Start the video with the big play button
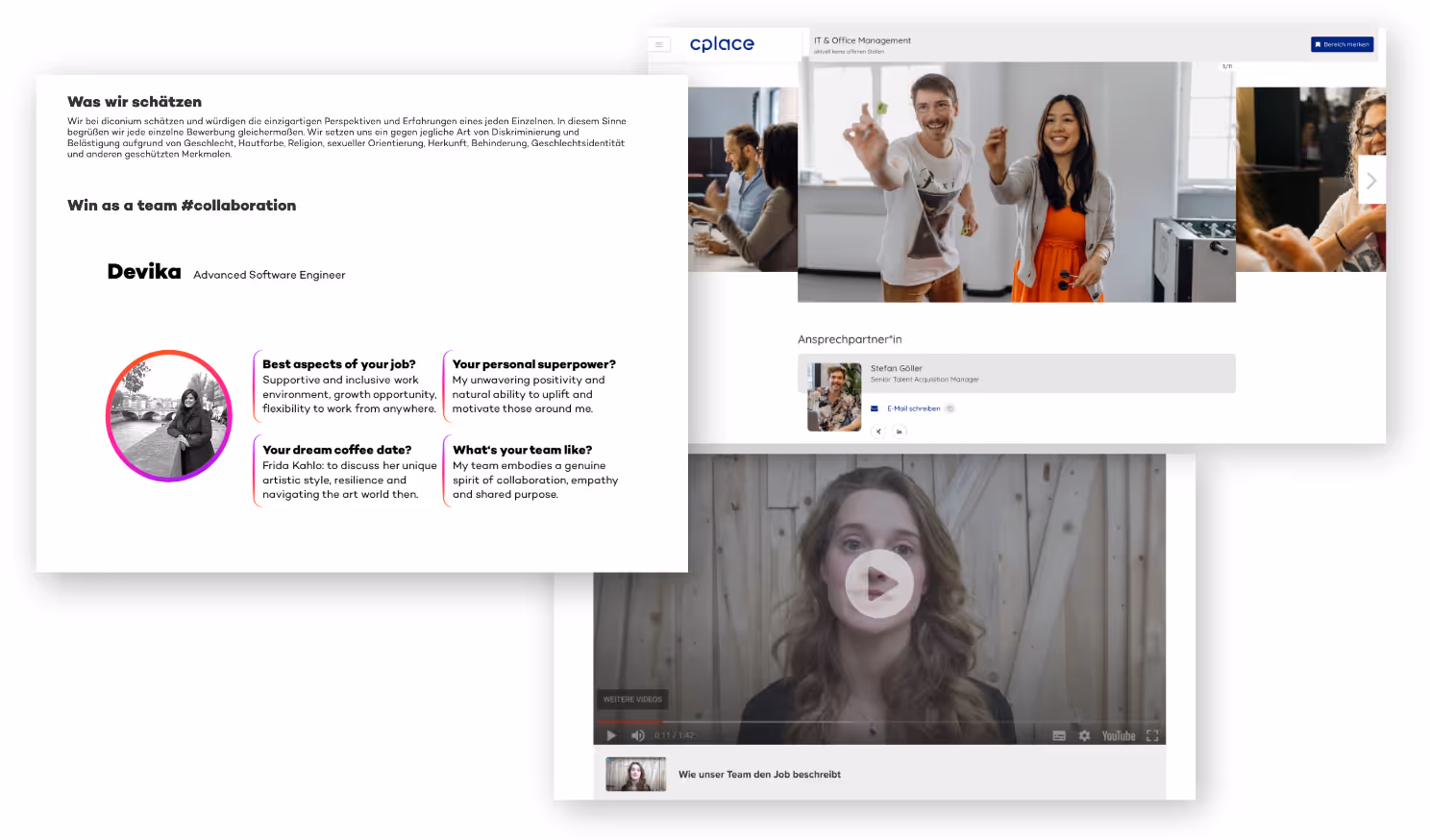Image resolution: width=1430 pixels, height=840 pixels. pos(878,583)
